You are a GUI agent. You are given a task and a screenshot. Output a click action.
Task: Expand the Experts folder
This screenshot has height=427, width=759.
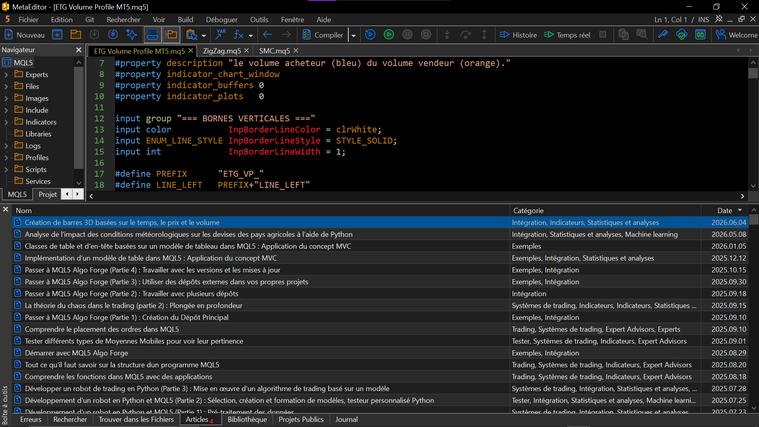(x=6, y=75)
